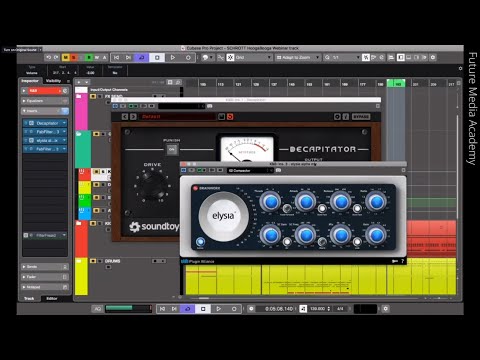Click Play button in bottom transport bar

pyautogui.click(x=218, y=309)
